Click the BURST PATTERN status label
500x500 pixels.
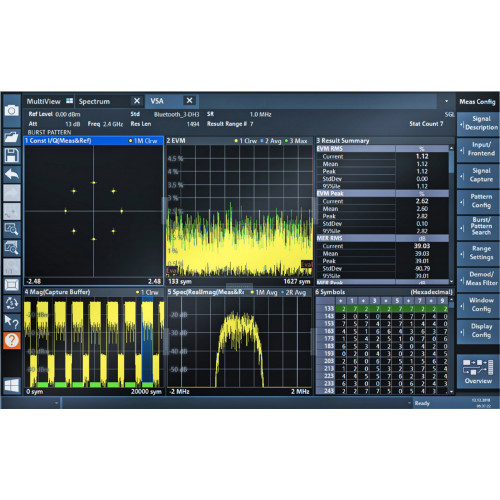point(49,132)
